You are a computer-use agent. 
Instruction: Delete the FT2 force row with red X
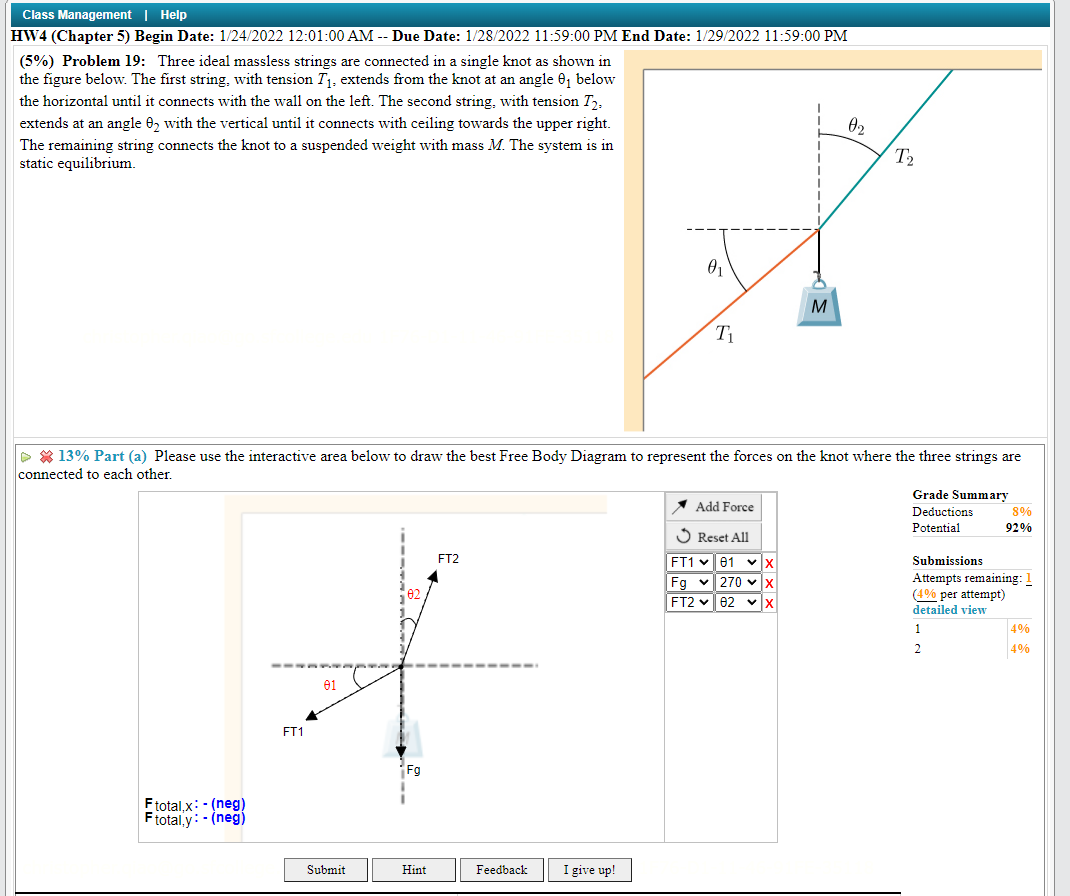point(769,602)
